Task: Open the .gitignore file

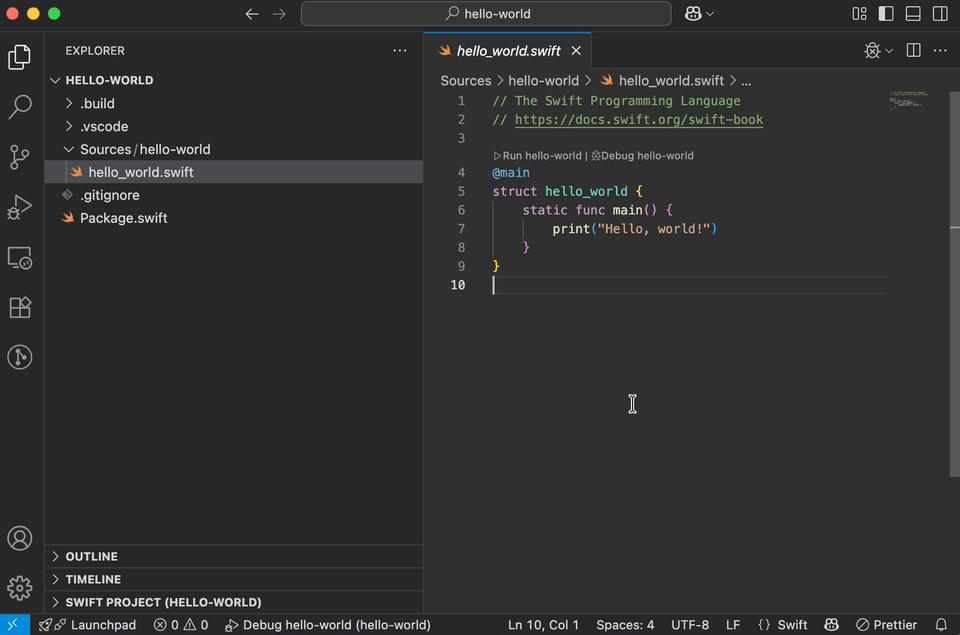Action: (x=233, y=195)
